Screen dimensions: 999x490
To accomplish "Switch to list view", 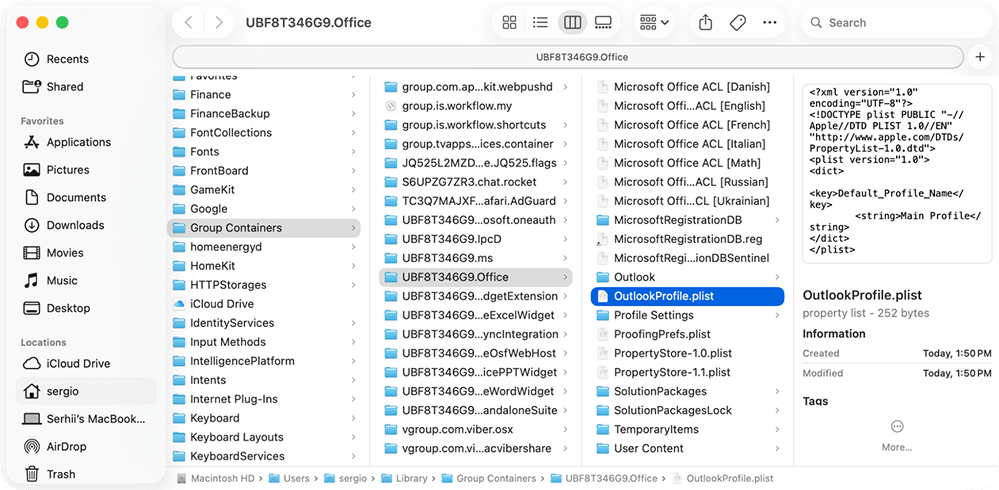I will tap(540, 23).
